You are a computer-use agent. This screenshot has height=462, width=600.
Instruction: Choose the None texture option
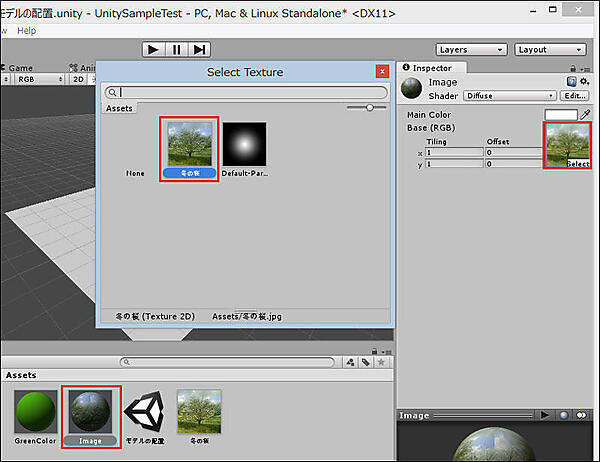coord(135,173)
